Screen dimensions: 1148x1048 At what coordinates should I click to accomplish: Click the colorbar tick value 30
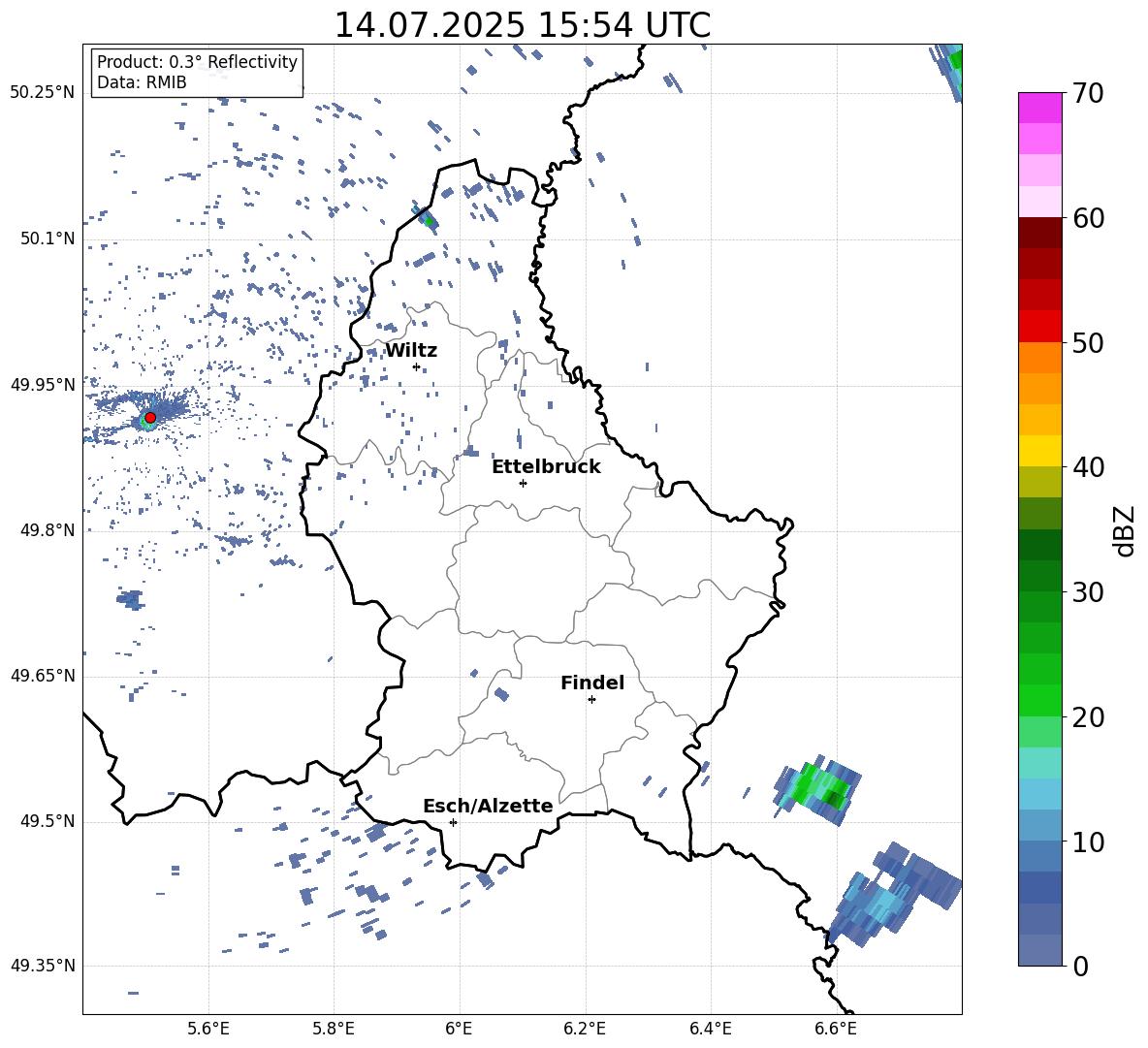[x=1088, y=592]
